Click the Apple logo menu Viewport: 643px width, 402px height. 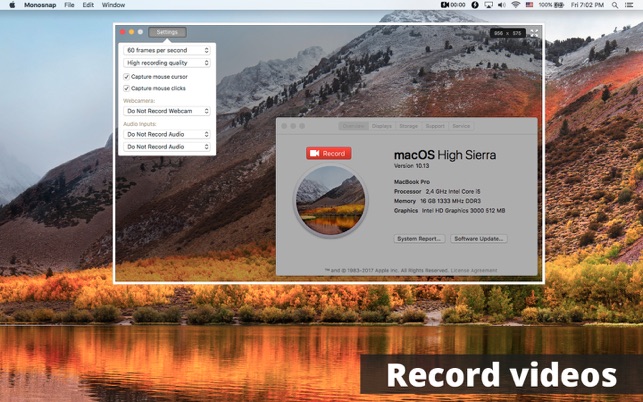(x=12, y=5)
